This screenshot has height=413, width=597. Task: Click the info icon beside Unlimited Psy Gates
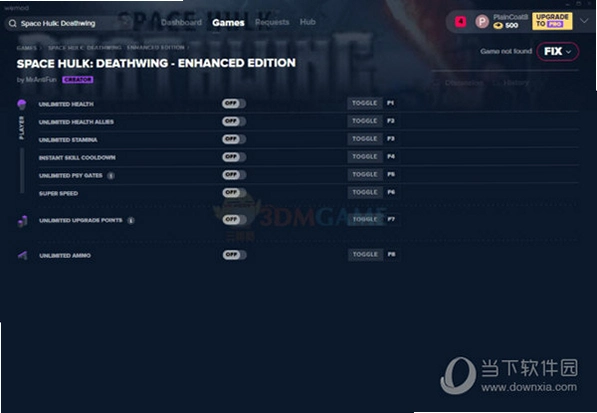pos(110,175)
